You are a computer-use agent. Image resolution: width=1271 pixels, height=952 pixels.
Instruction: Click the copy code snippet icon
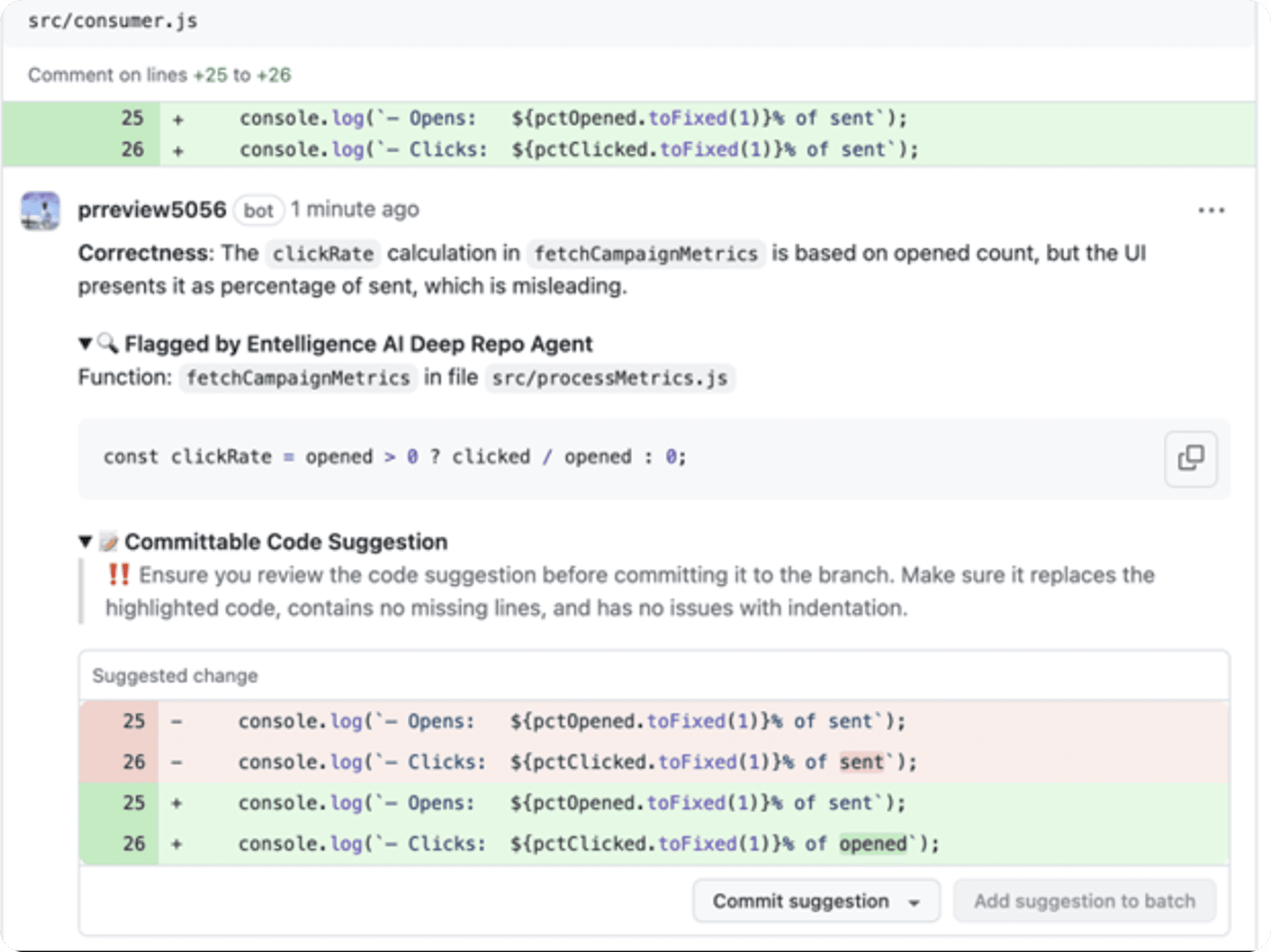pyautogui.click(x=1191, y=458)
